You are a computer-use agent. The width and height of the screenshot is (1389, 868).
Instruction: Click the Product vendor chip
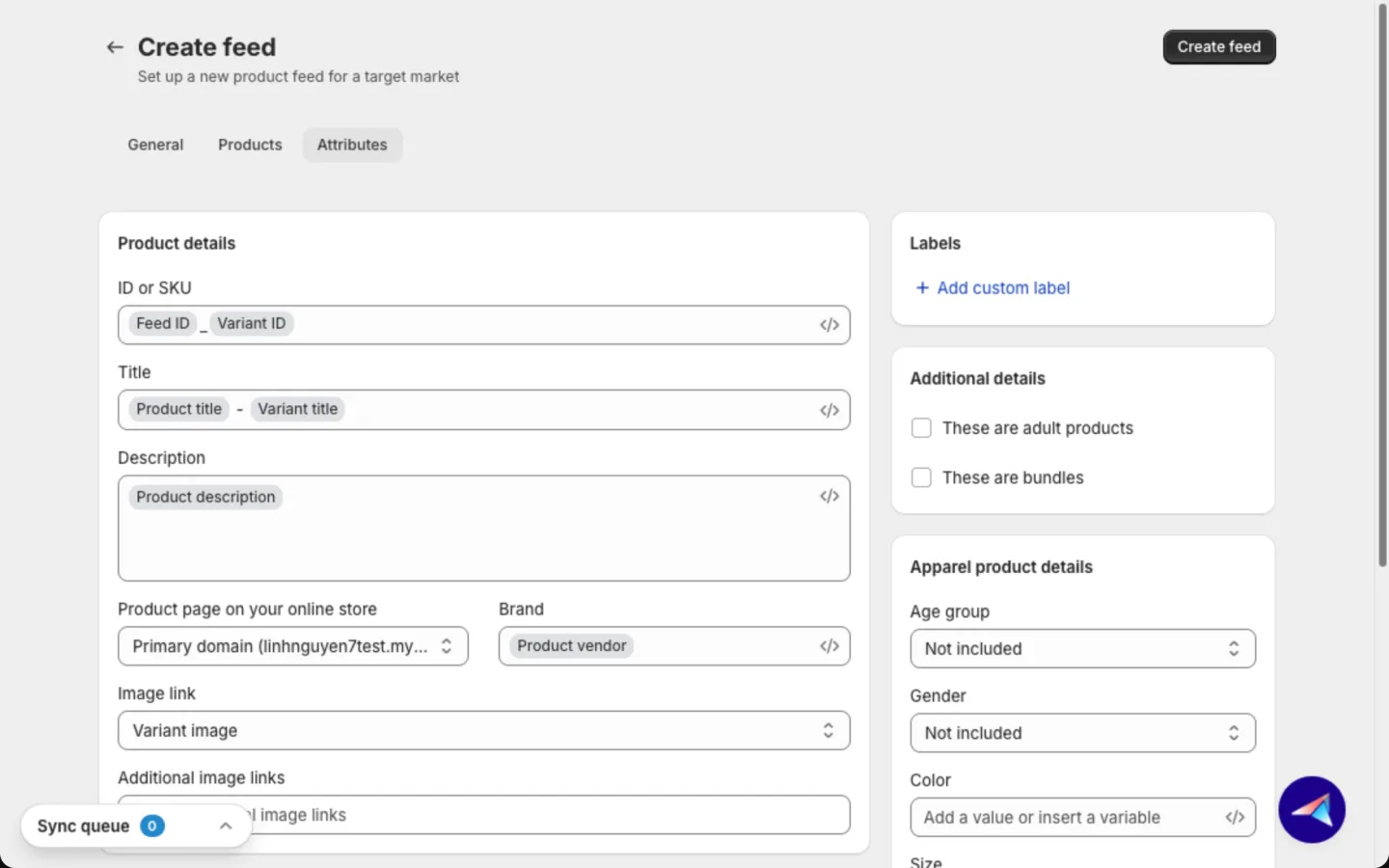tap(572, 646)
